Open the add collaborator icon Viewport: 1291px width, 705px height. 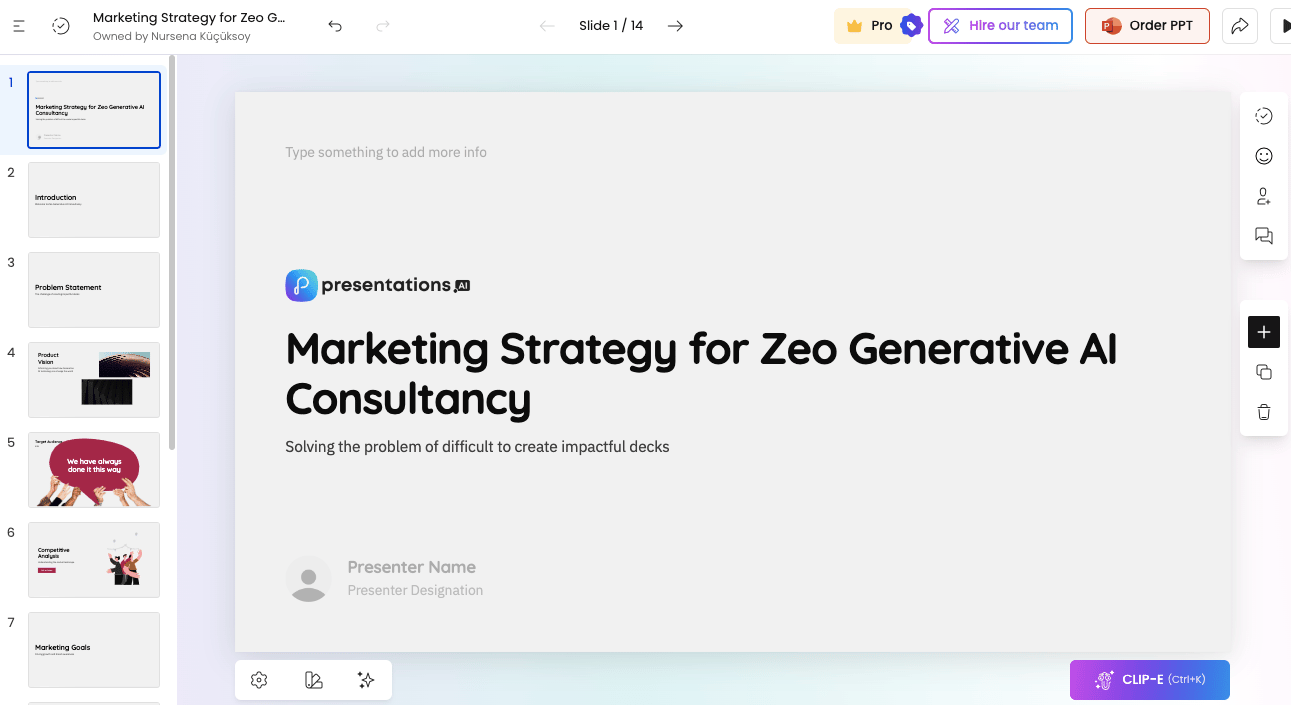pos(1264,196)
